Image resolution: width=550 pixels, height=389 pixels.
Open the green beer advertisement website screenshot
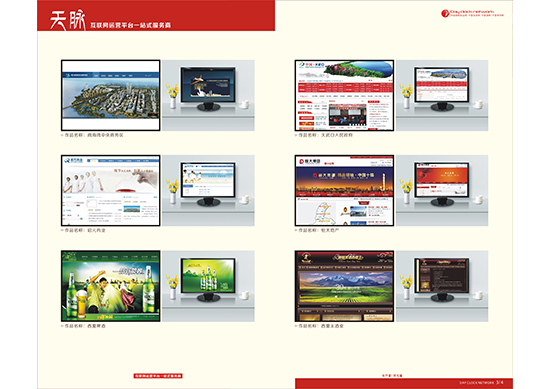[110, 286]
